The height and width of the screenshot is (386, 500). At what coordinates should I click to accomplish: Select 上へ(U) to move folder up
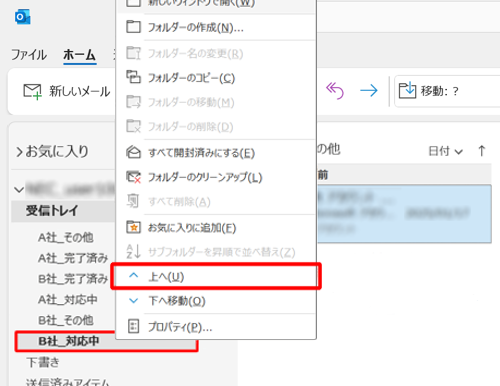[216, 276]
